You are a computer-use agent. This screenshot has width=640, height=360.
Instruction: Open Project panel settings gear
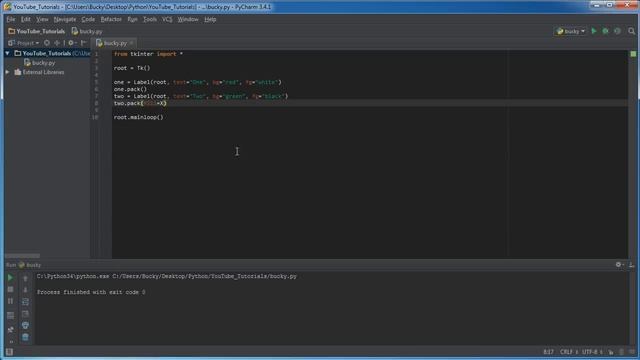(71, 43)
